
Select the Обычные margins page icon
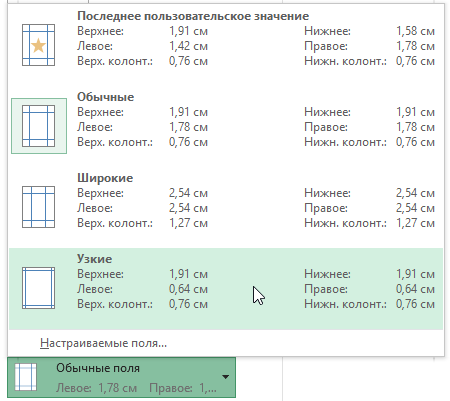pos(38,126)
